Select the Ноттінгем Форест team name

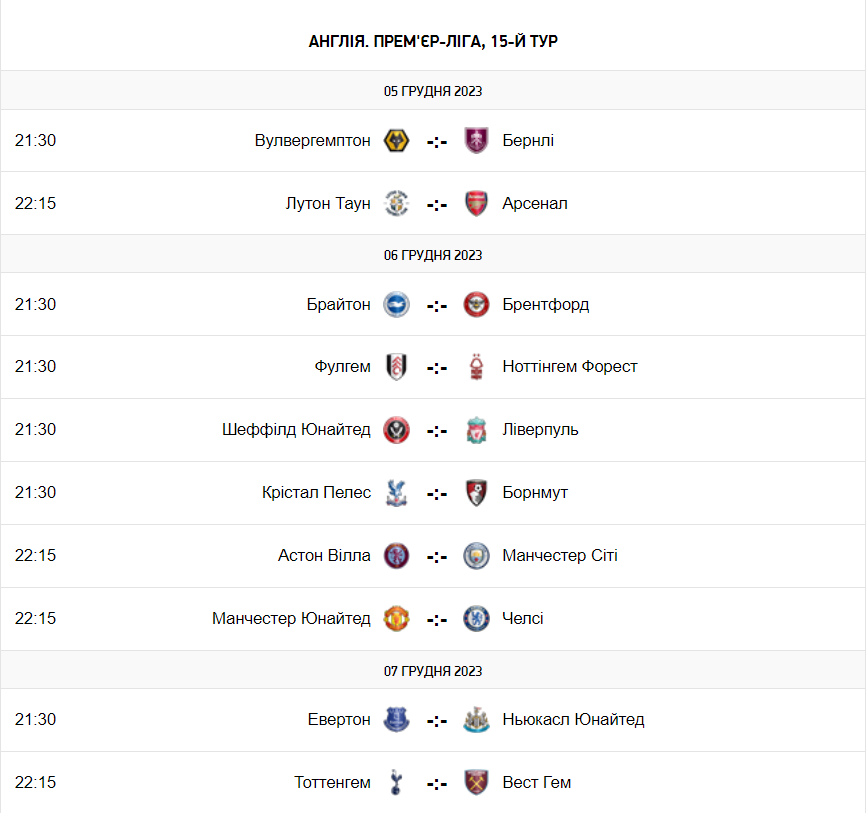click(570, 366)
